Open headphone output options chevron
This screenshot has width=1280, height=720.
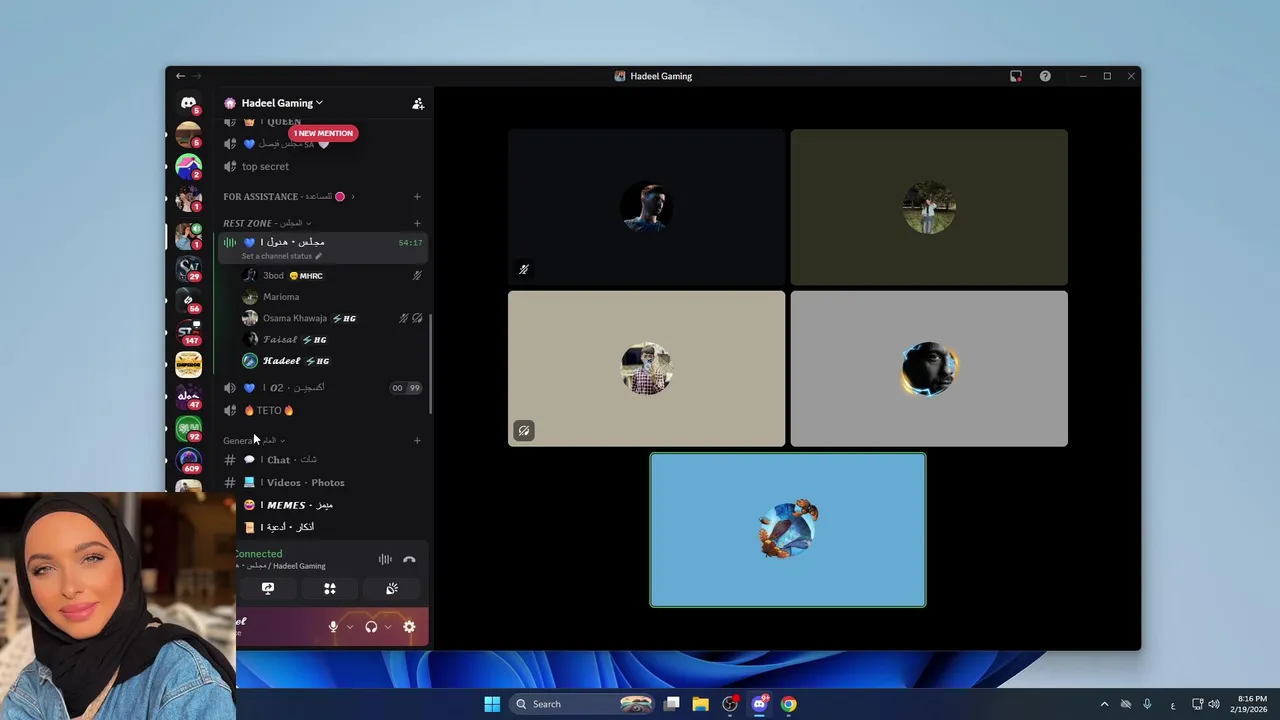[x=387, y=627]
